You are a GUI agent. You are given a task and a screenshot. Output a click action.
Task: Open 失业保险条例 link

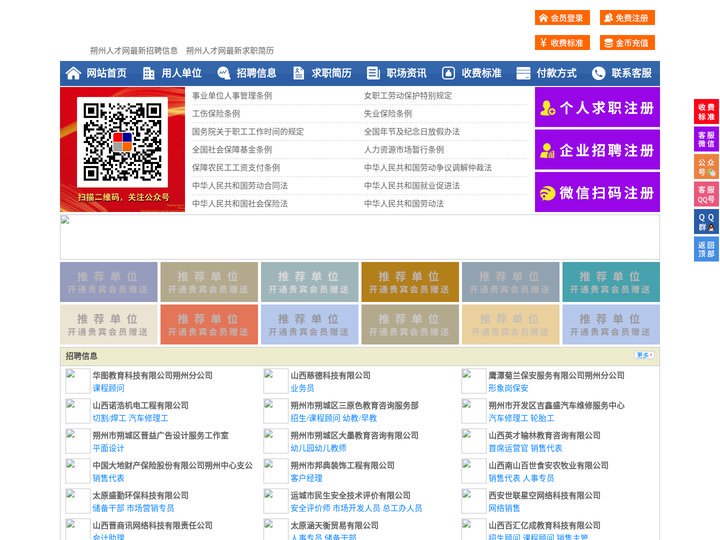click(388, 113)
